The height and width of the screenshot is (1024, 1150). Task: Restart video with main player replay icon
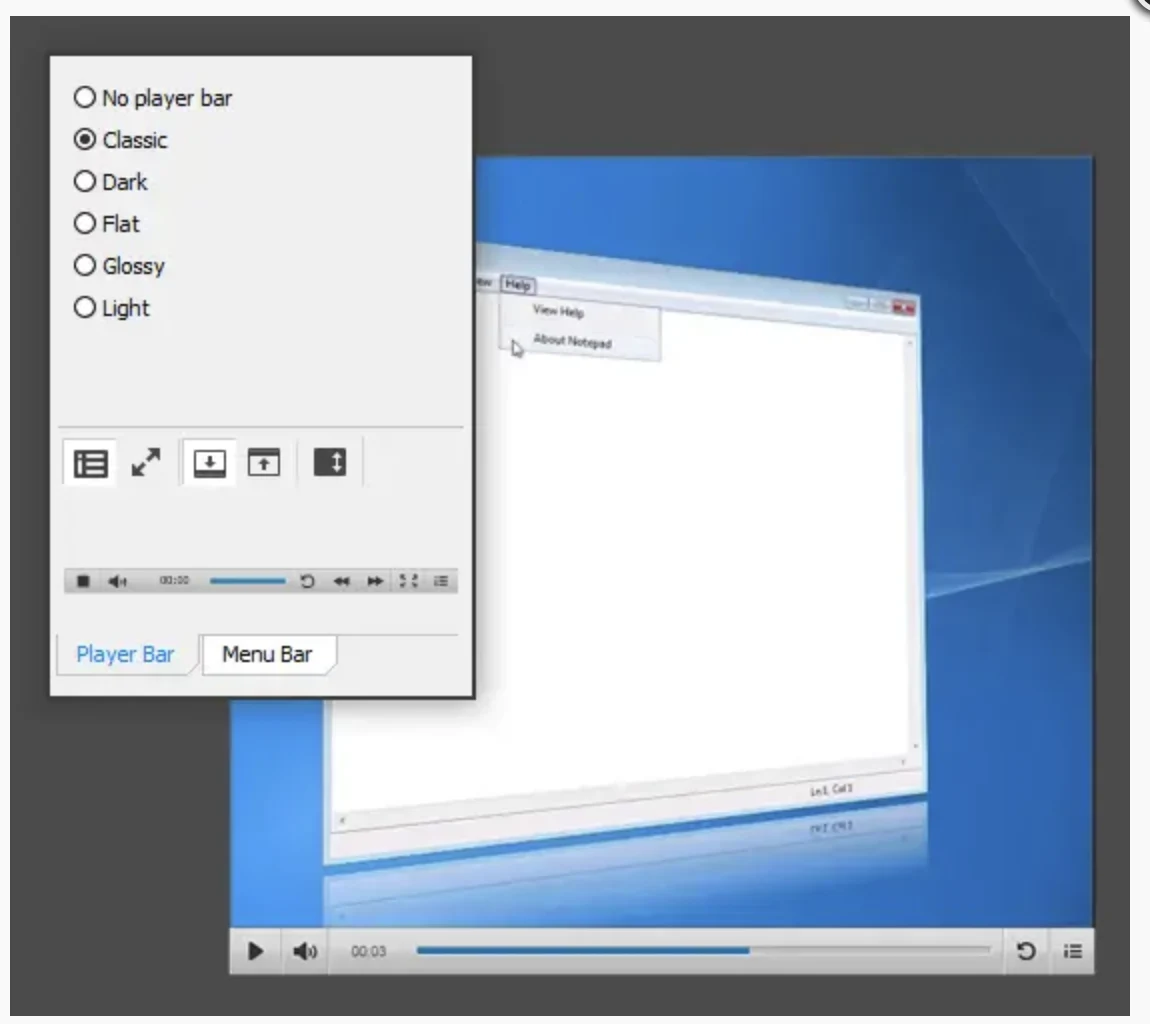(1026, 951)
